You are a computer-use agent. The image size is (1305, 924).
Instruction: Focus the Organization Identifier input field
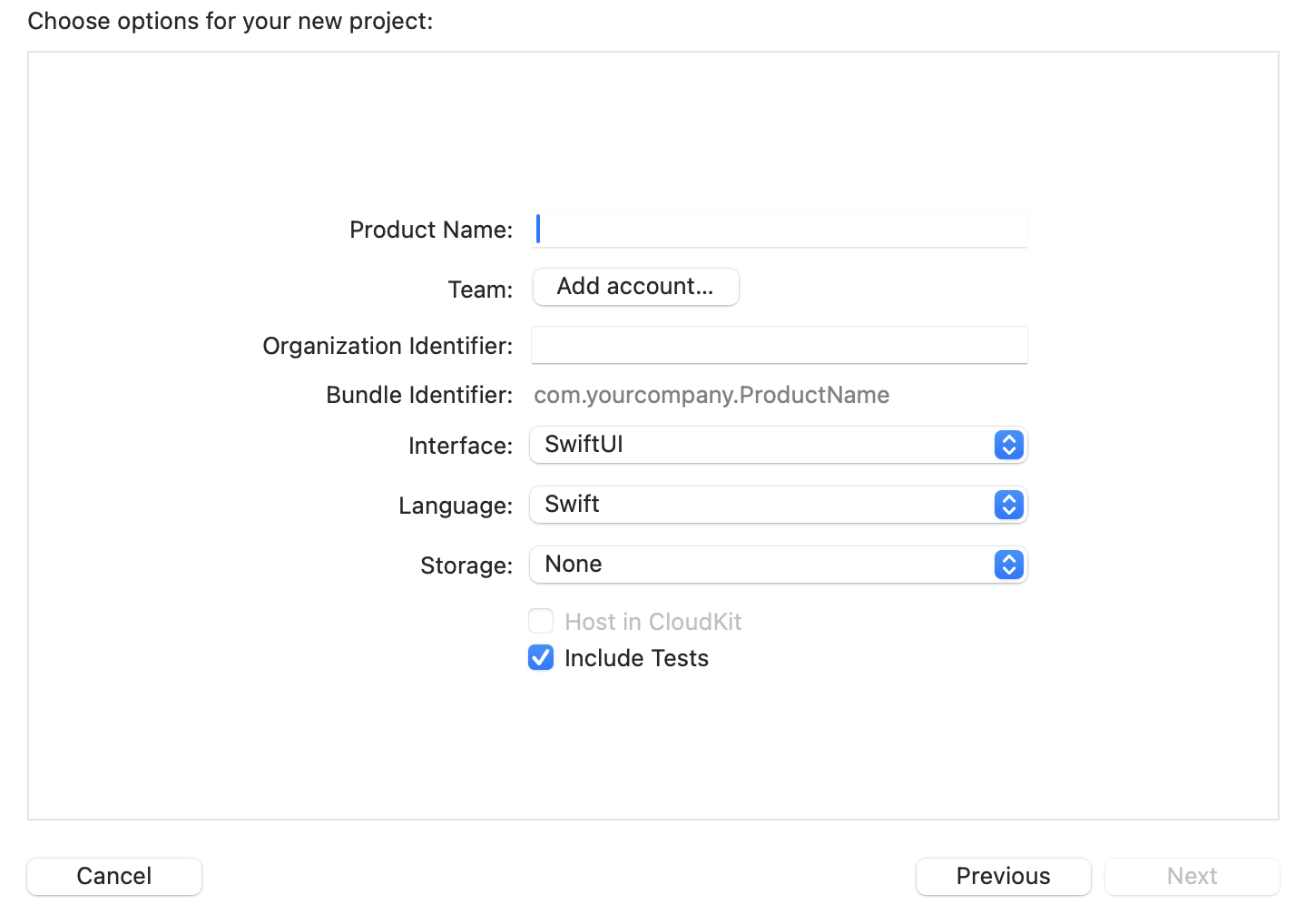coord(779,346)
